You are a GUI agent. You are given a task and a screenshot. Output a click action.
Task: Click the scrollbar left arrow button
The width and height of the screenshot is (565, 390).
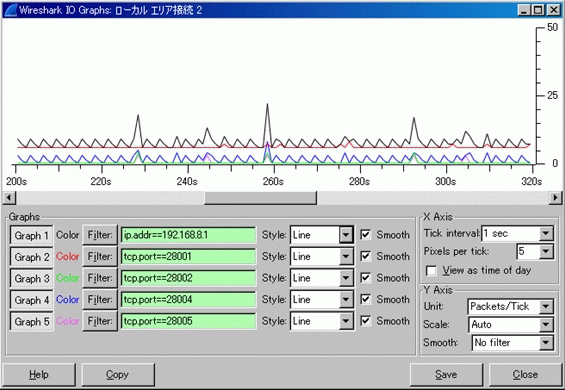(x=9, y=198)
